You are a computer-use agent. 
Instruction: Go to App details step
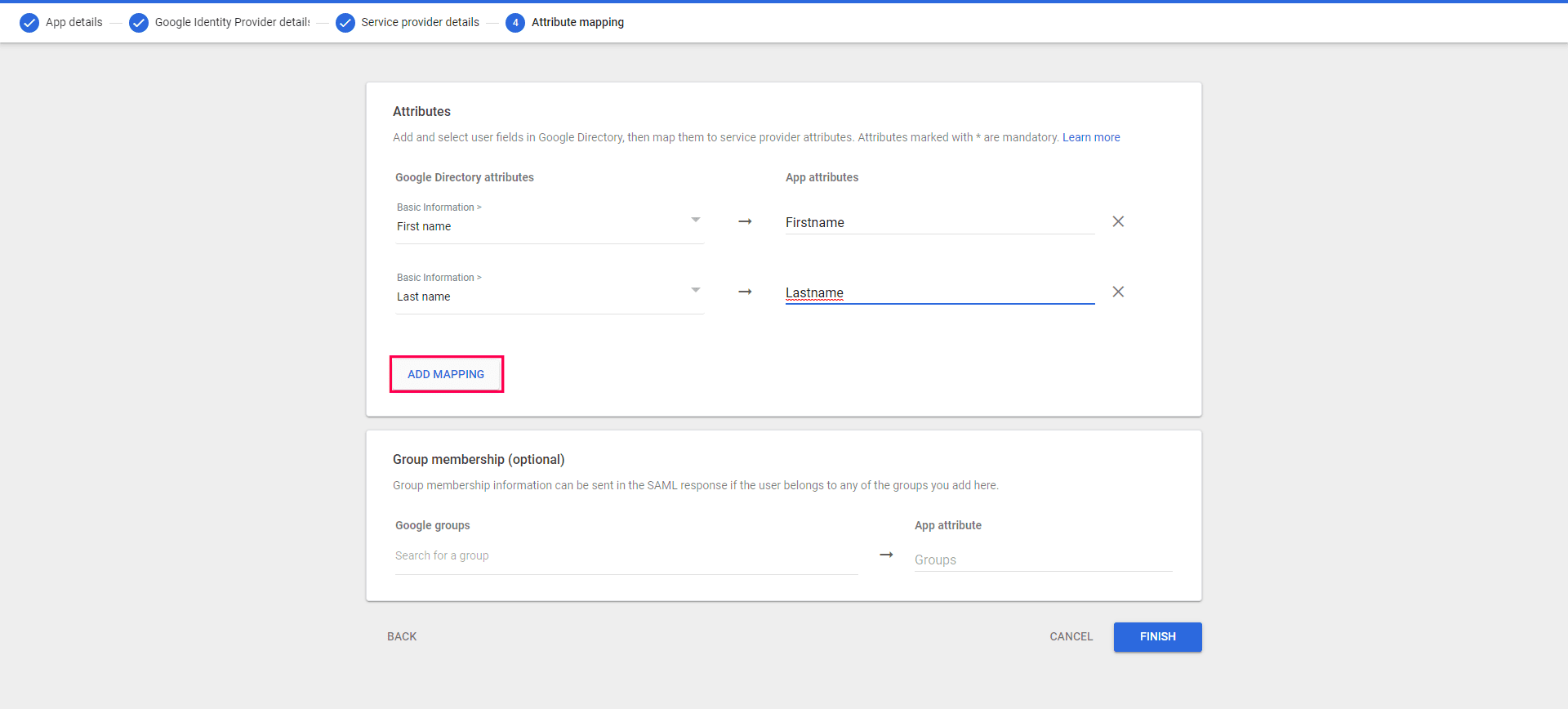click(x=74, y=22)
